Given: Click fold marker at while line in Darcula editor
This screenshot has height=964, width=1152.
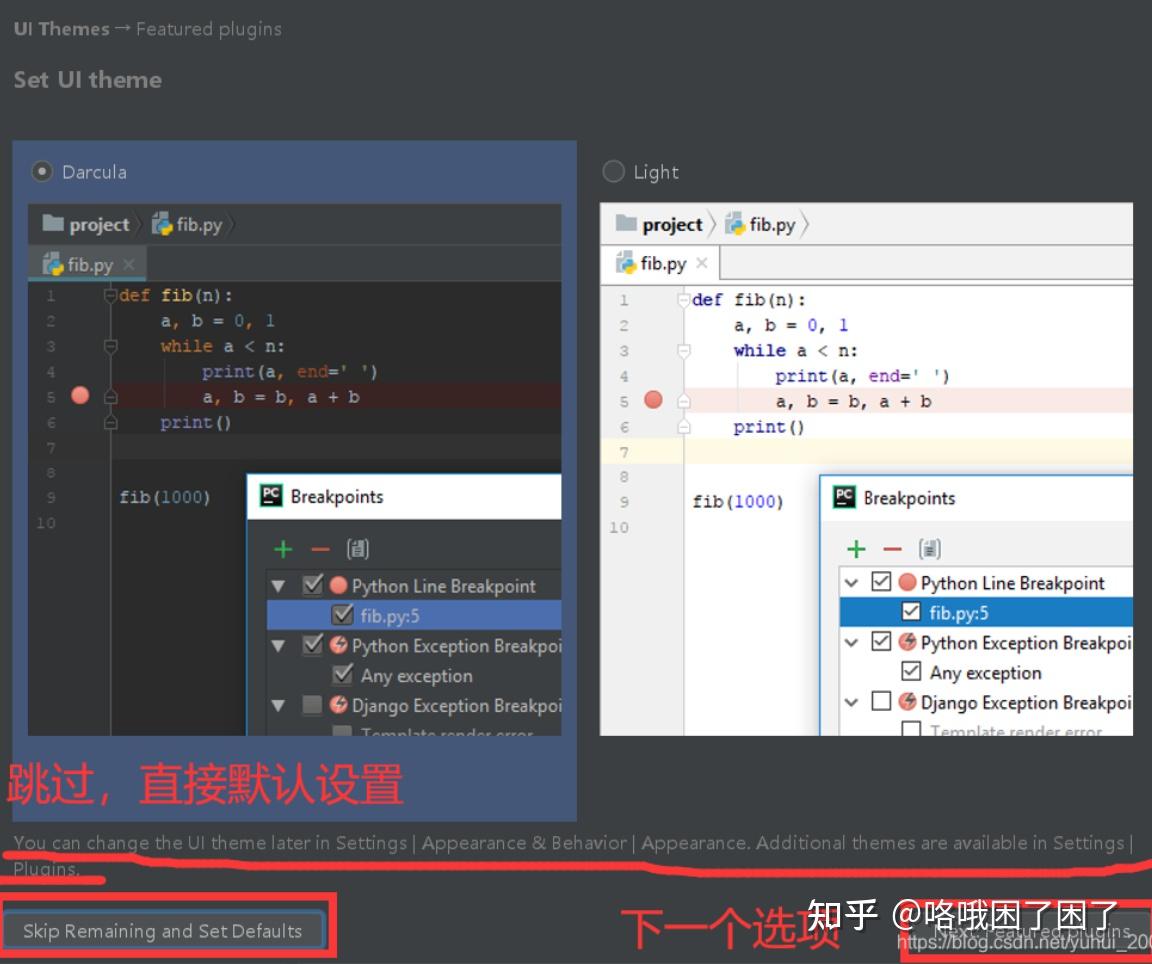Looking at the screenshot, I should (111, 345).
